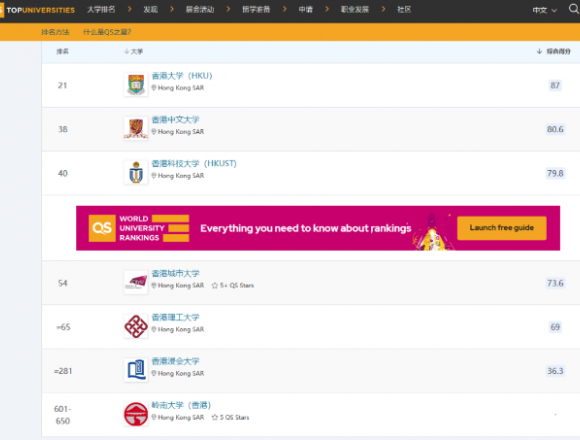
Task: Click the location pin for 香港中文大学
Action: tap(154, 132)
